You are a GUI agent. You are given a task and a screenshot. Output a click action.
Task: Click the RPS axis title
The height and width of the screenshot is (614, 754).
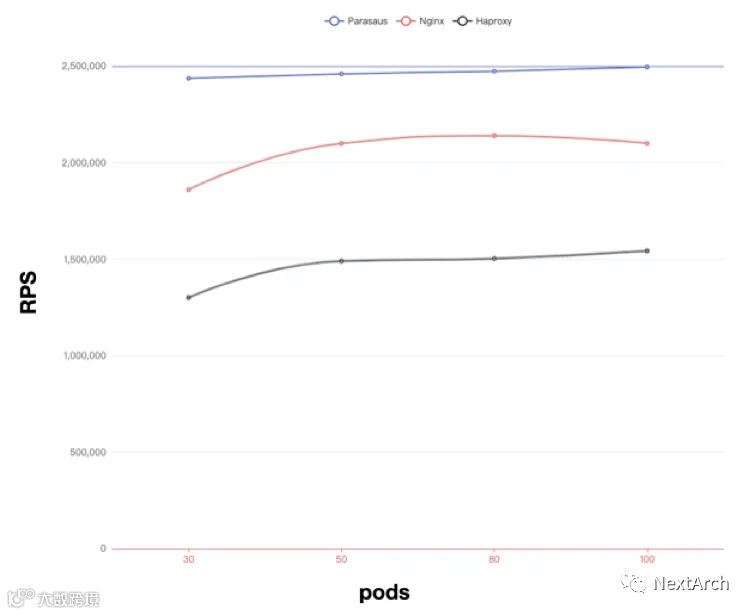[x=28, y=292]
